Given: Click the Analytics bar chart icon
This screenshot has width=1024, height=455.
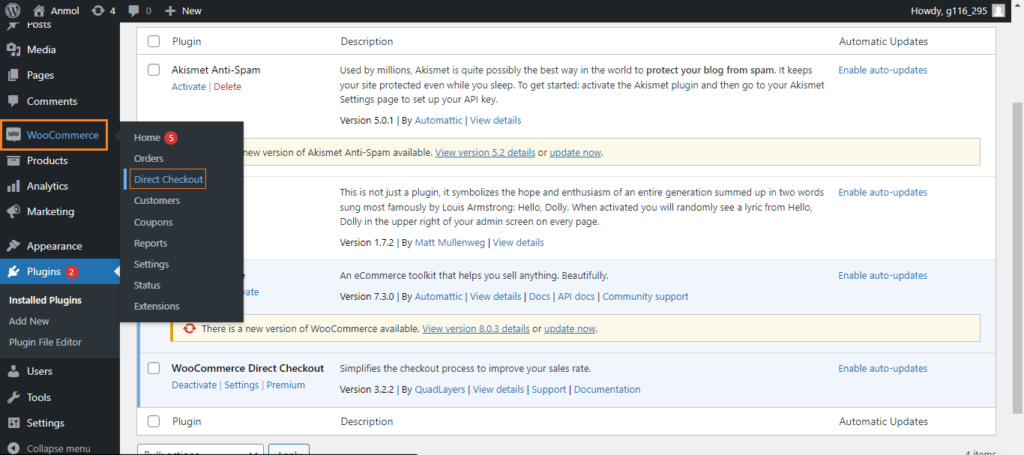Looking at the screenshot, I should click(x=13, y=186).
